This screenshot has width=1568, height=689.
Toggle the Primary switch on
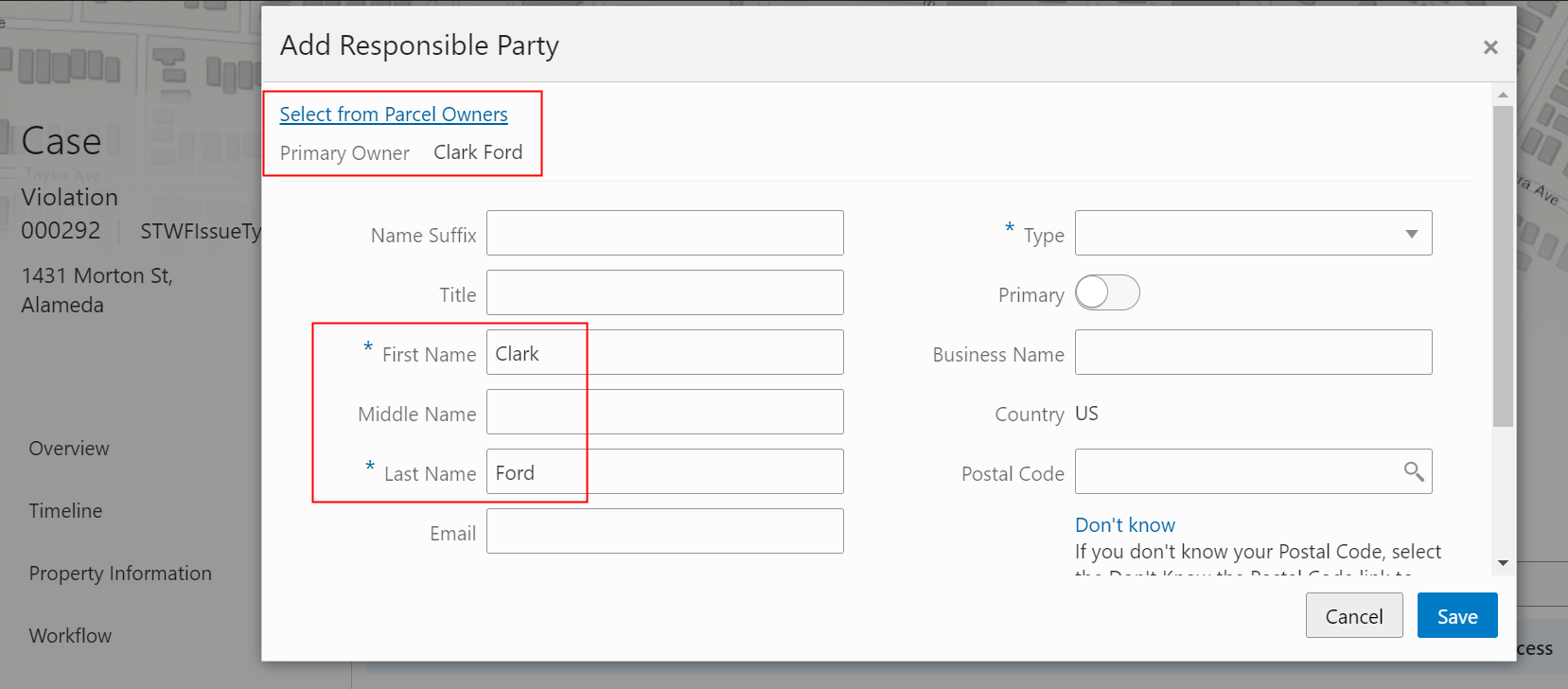tap(1107, 293)
